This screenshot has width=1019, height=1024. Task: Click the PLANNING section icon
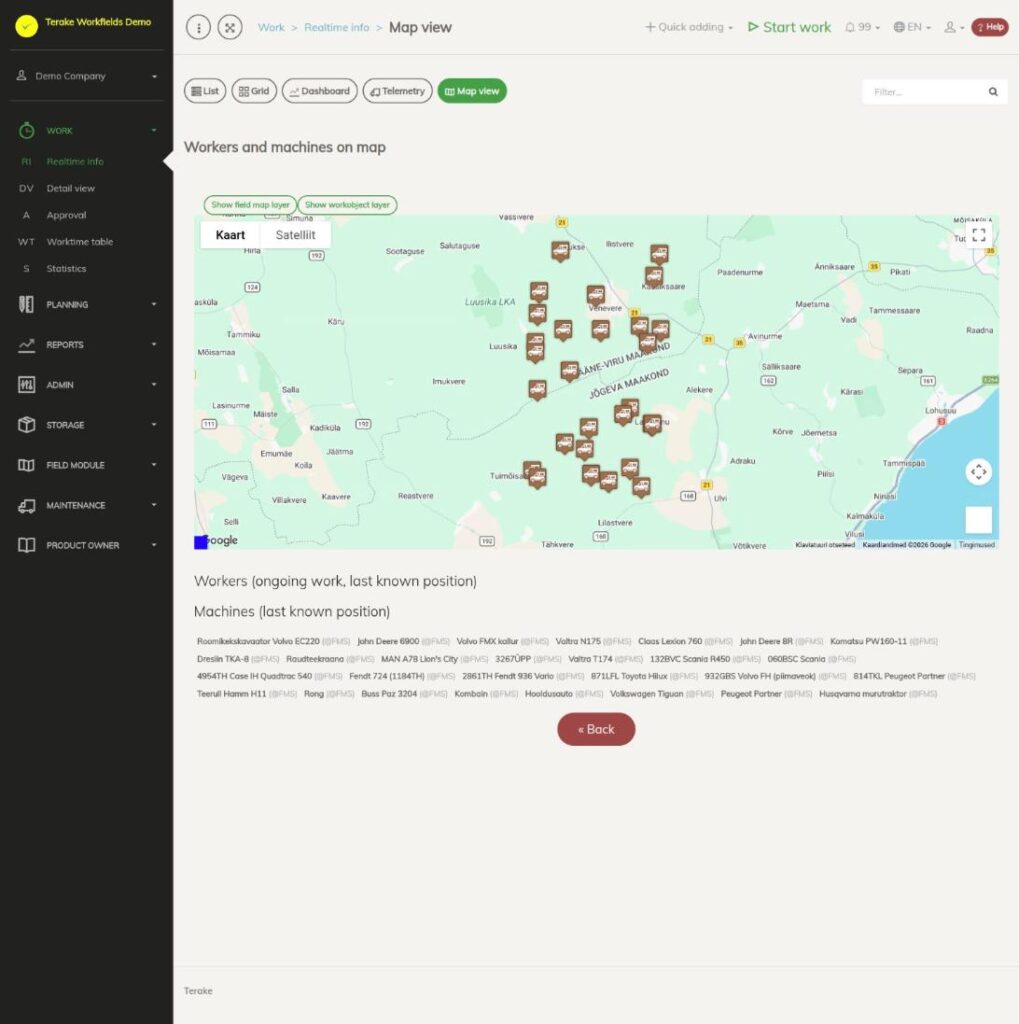tap(26, 304)
